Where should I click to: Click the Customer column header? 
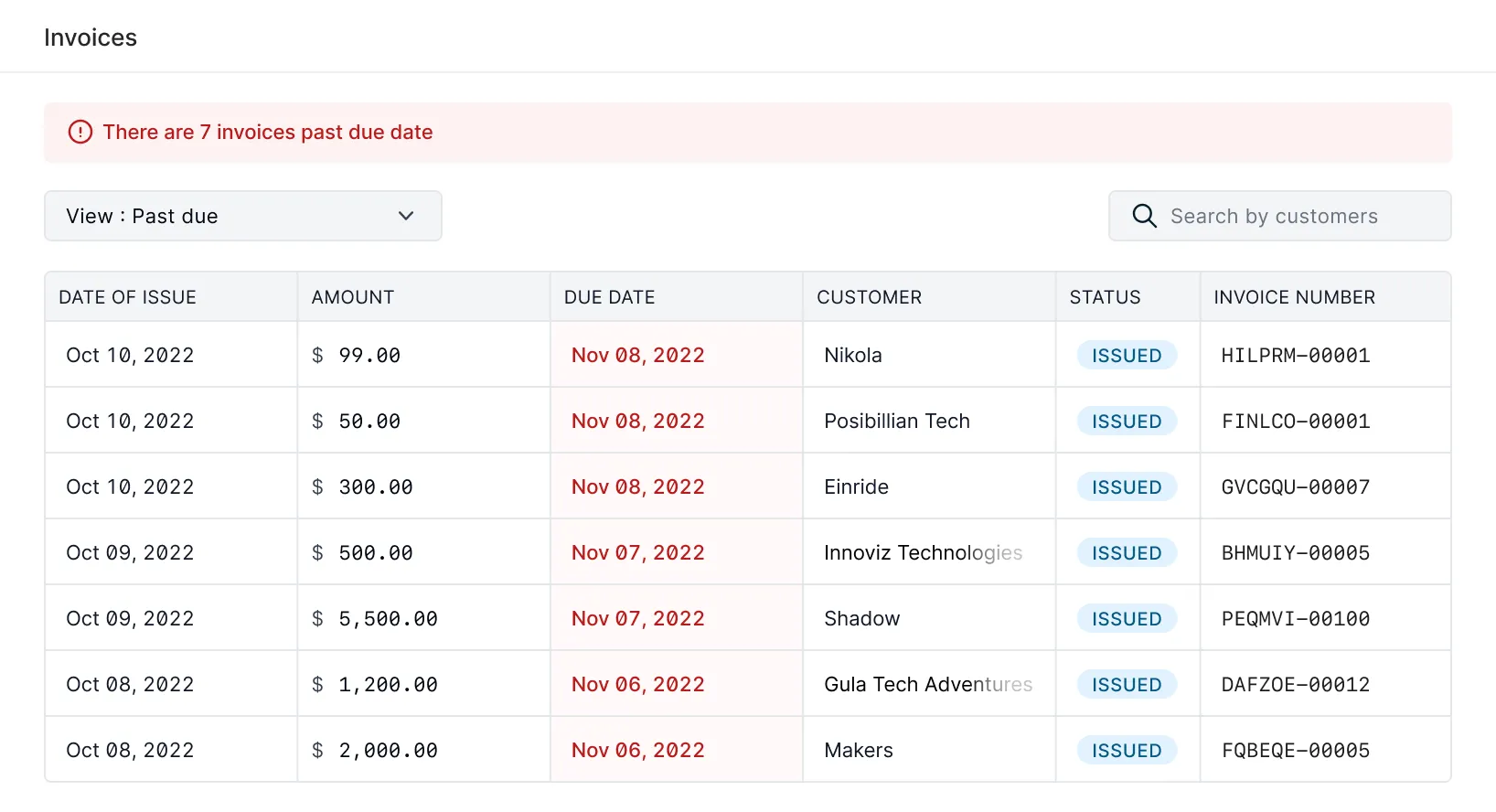tap(869, 297)
